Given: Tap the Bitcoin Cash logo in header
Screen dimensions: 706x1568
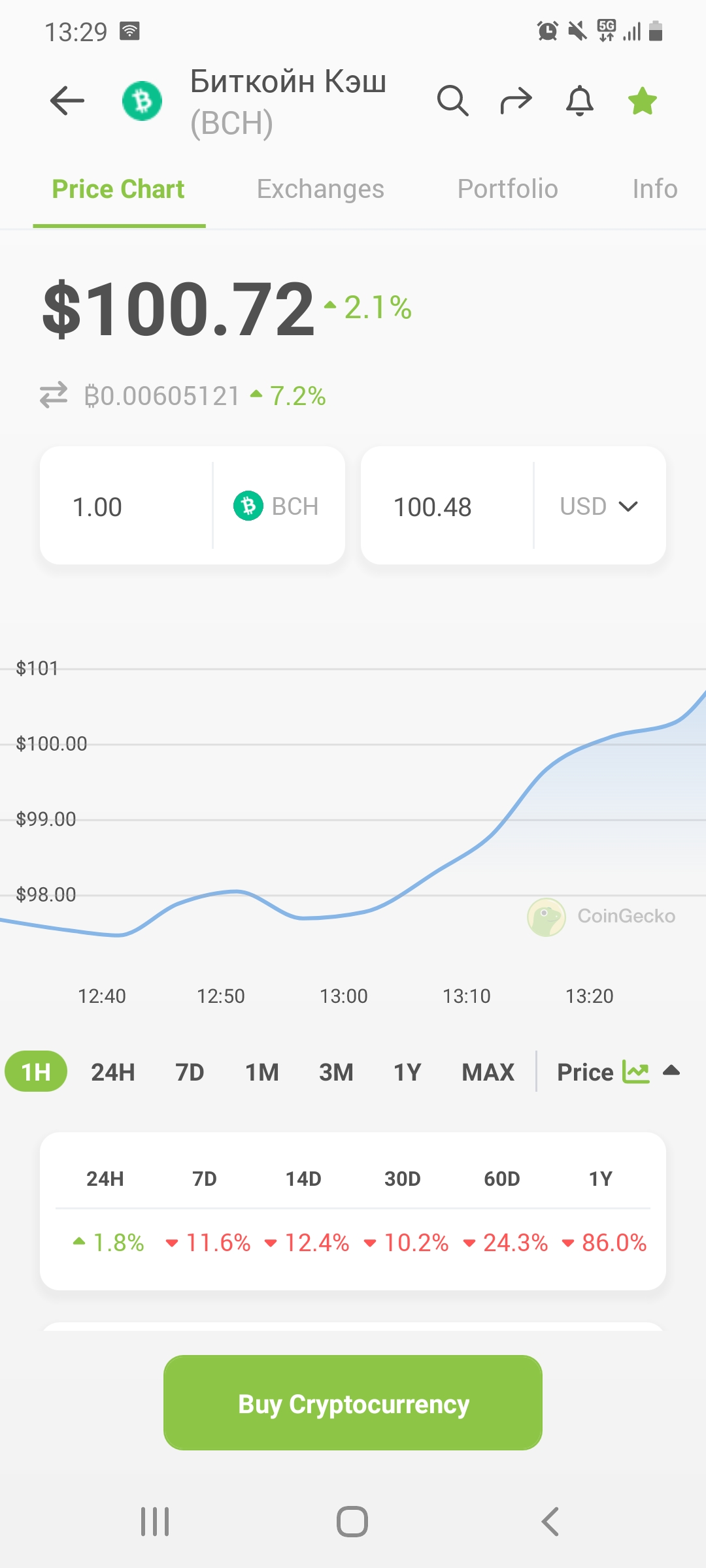Looking at the screenshot, I should pos(142,101).
